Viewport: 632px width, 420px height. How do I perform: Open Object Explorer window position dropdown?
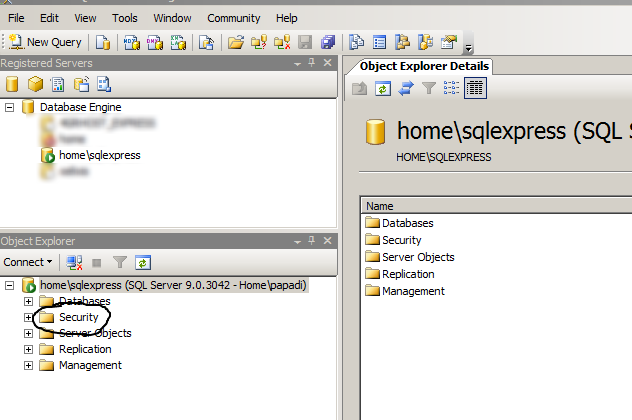click(297, 242)
